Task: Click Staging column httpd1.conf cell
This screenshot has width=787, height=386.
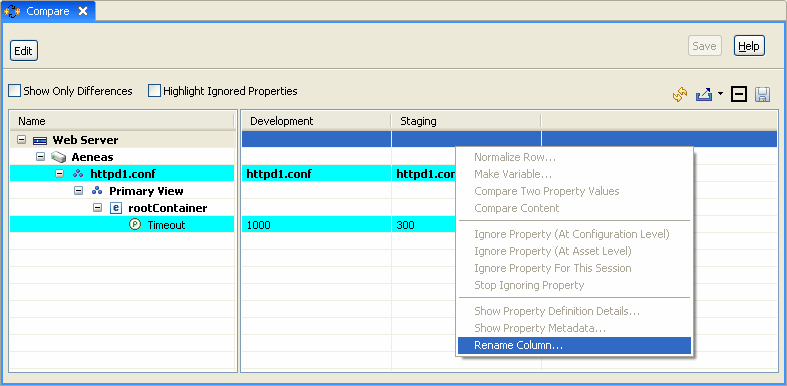Action: [x=424, y=174]
